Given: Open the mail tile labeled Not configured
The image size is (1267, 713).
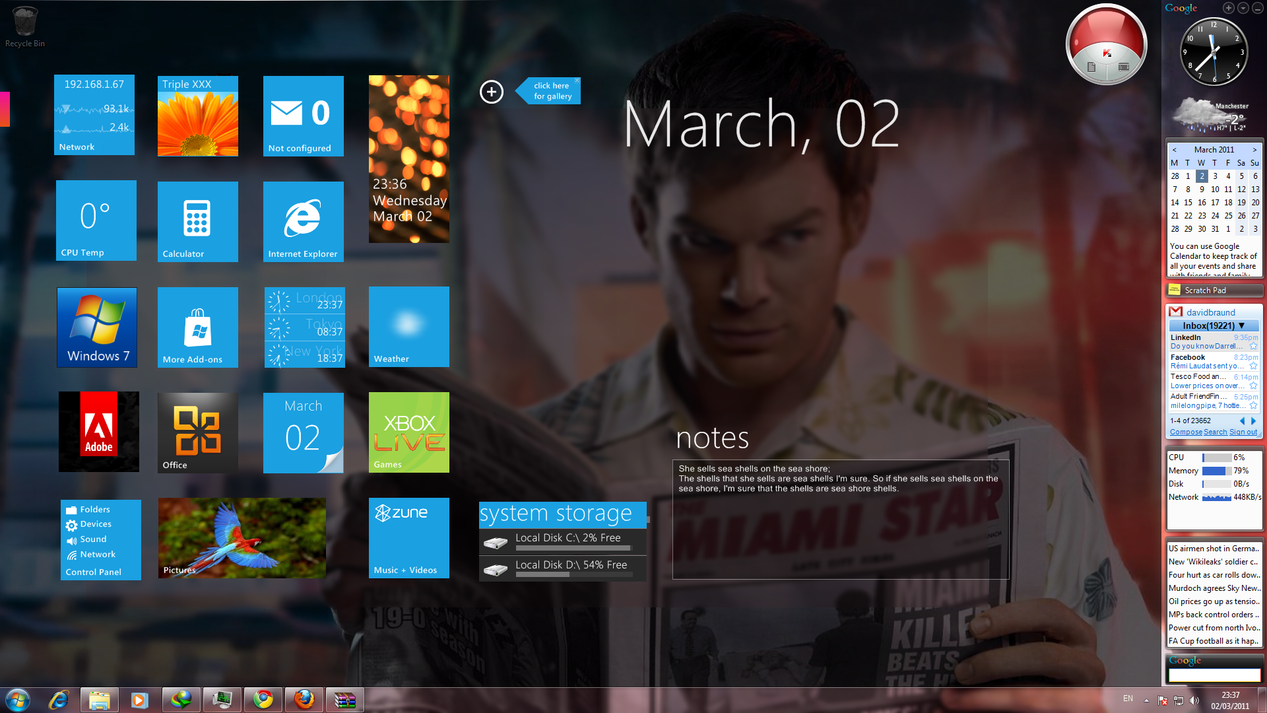Looking at the screenshot, I should pos(303,115).
